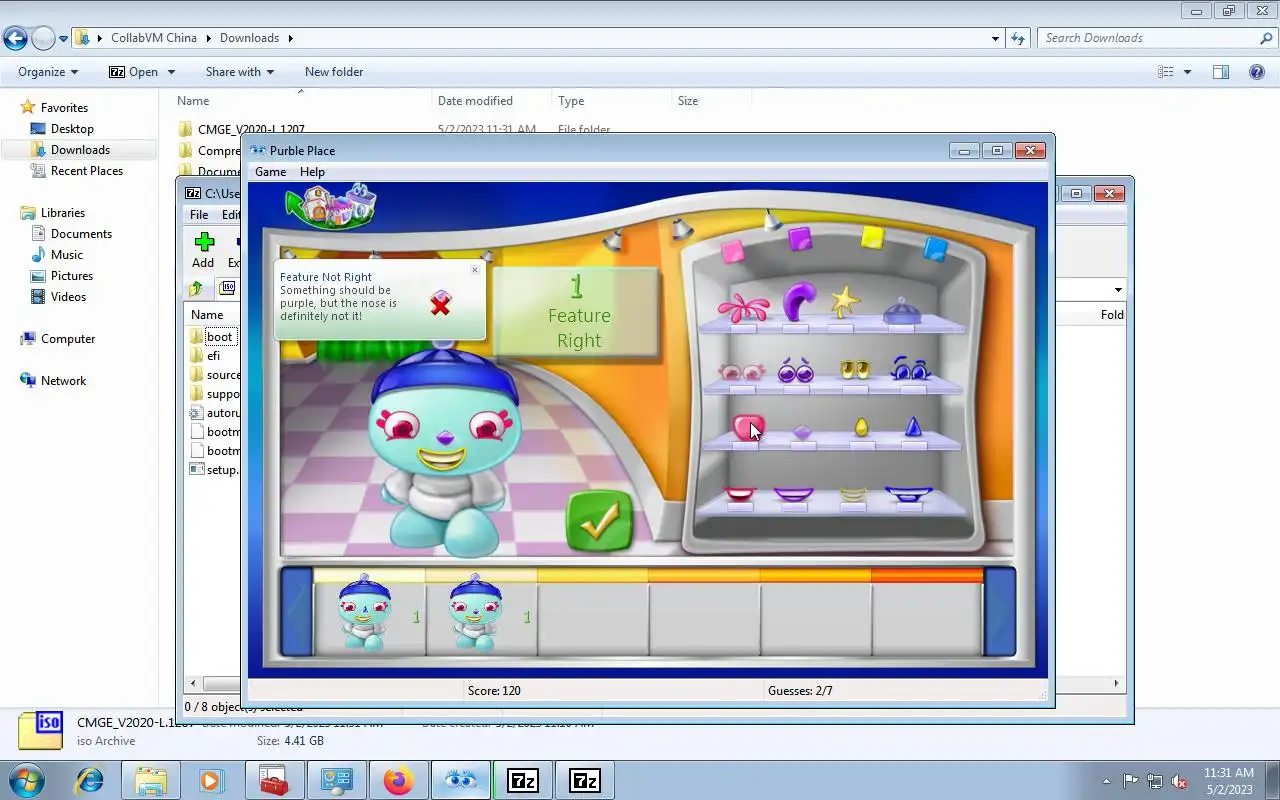The image size is (1280, 800).
Task: Click CollabVM China in the address breadcrumb
Action: (x=153, y=38)
